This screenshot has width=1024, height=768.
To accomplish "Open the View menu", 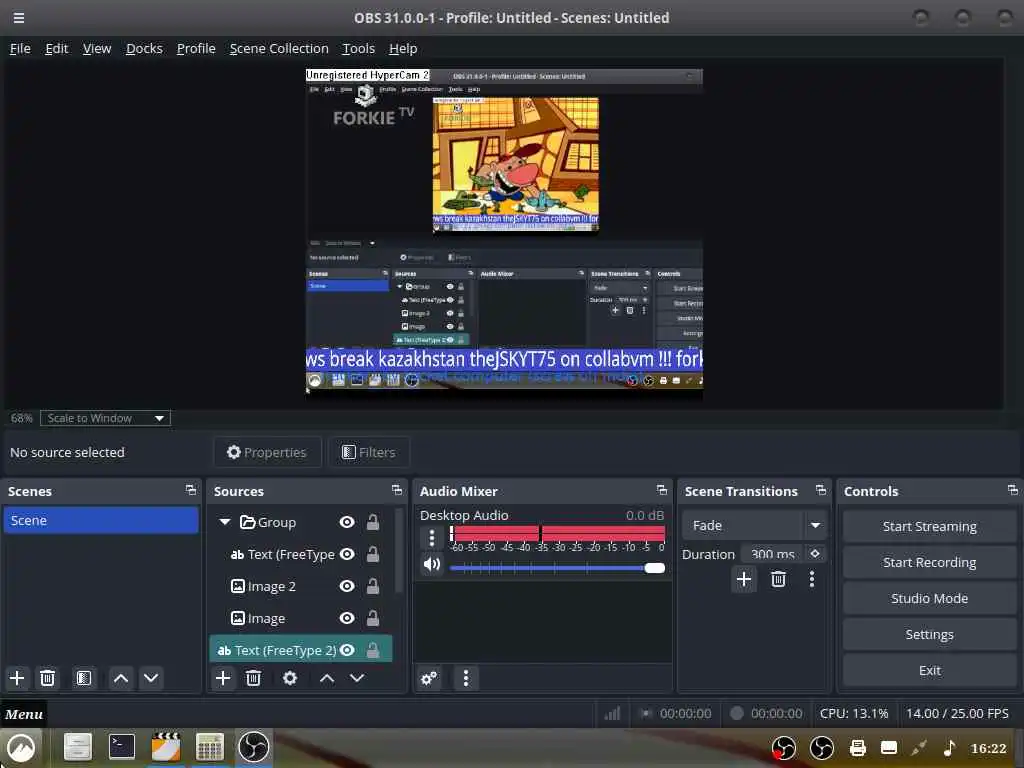I will click(97, 48).
